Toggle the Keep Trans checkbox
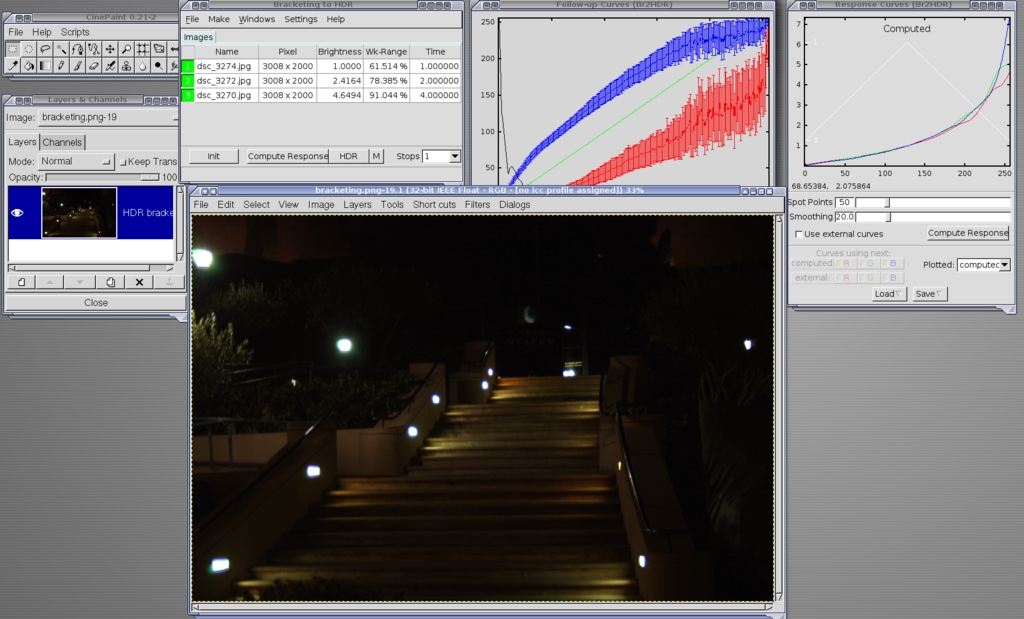1024x619 pixels. click(x=123, y=162)
